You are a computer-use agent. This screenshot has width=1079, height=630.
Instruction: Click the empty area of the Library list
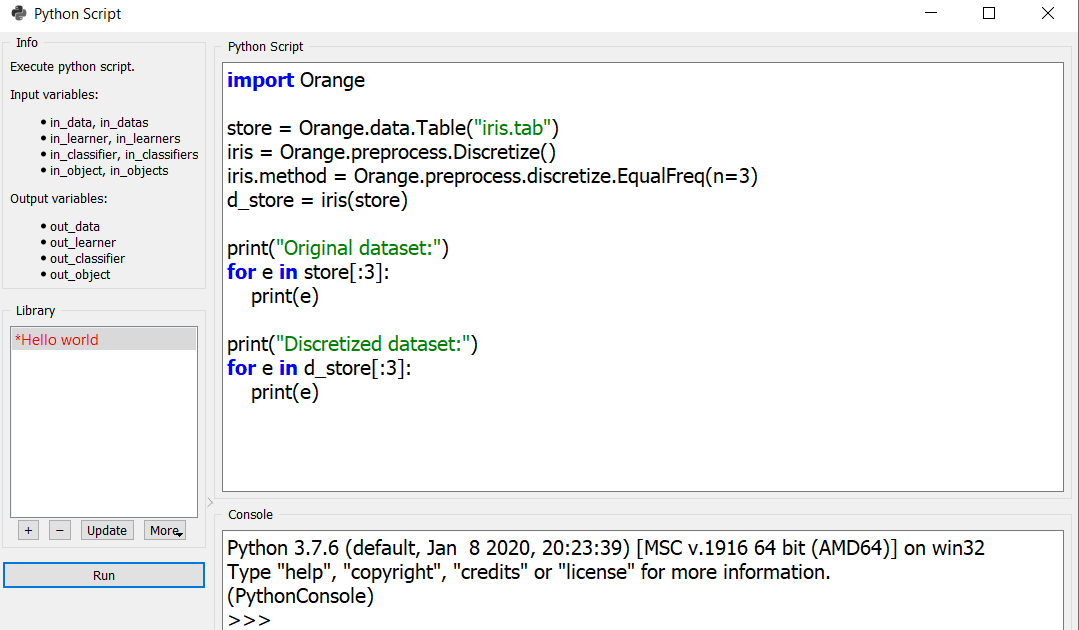tap(104, 440)
